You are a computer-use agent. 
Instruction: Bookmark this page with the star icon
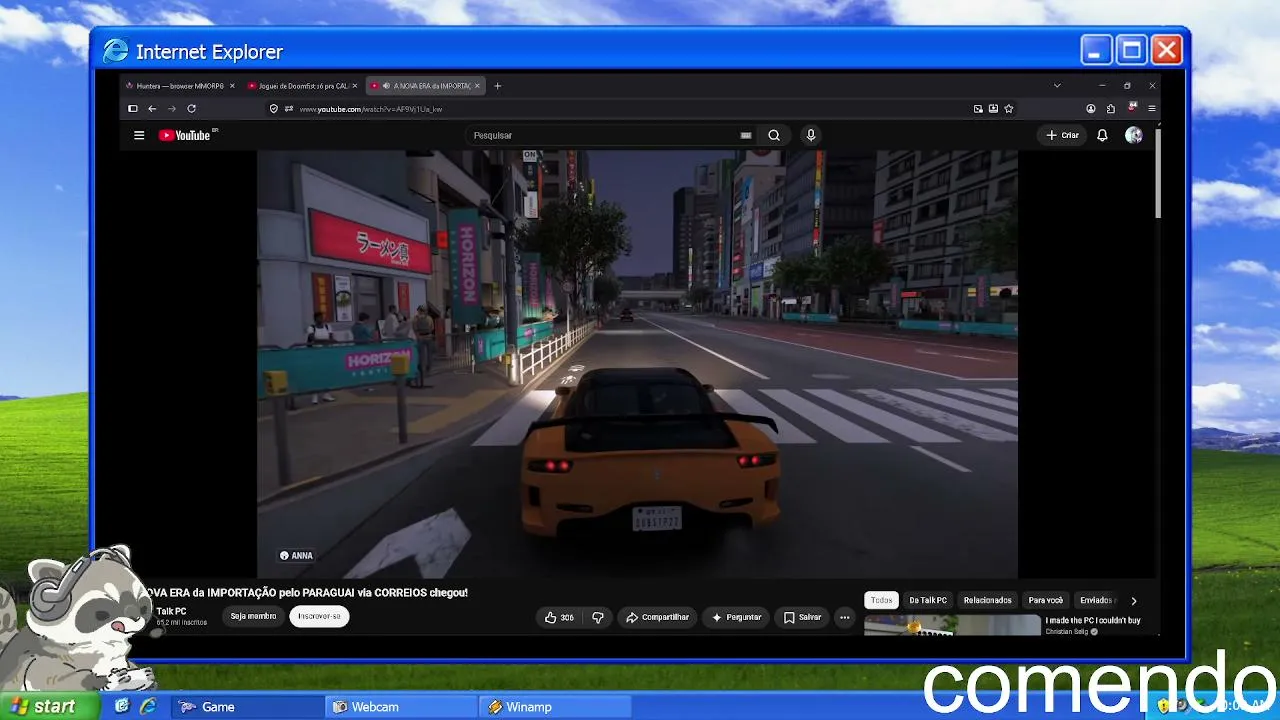tap(1009, 109)
